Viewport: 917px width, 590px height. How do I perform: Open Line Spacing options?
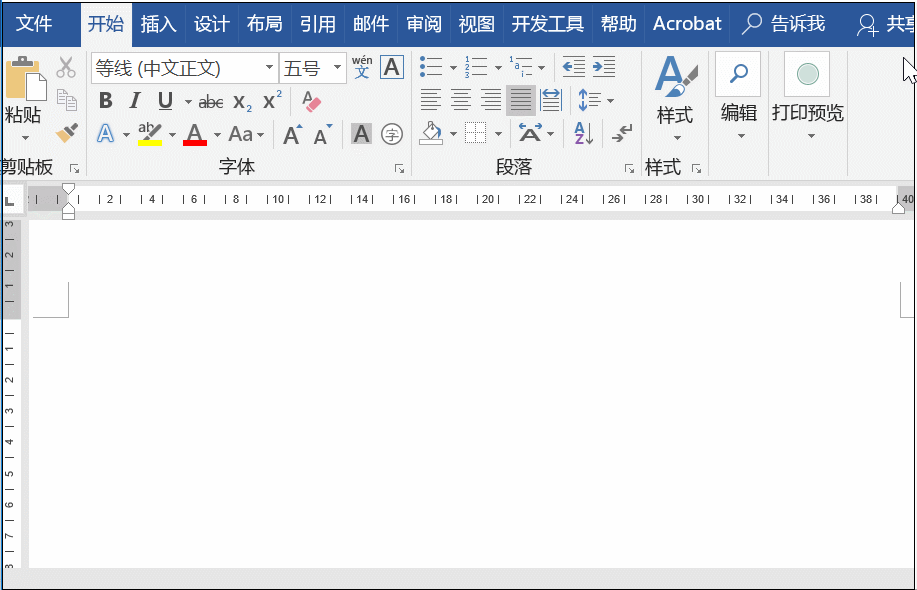pos(595,100)
